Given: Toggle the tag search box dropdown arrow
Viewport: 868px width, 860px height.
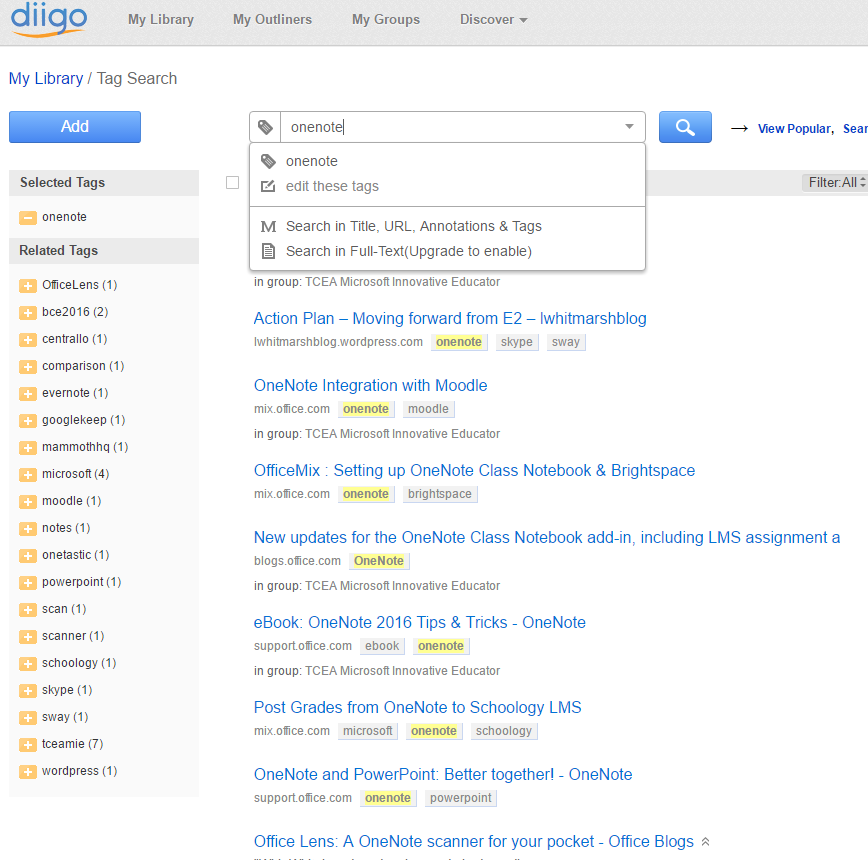Looking at the screenshot, I should coord(629,127).
